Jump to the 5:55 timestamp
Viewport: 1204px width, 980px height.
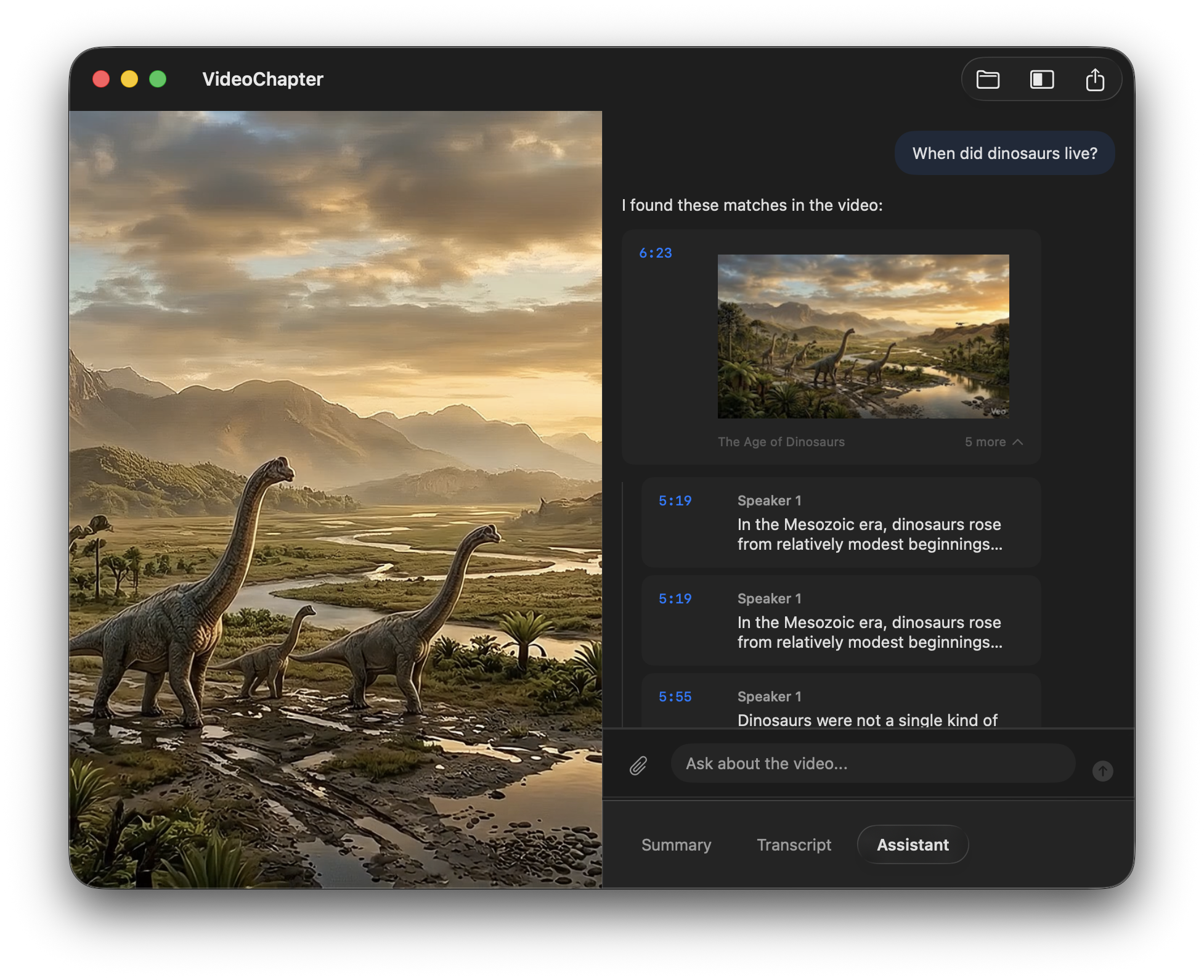tap(675, 696)
